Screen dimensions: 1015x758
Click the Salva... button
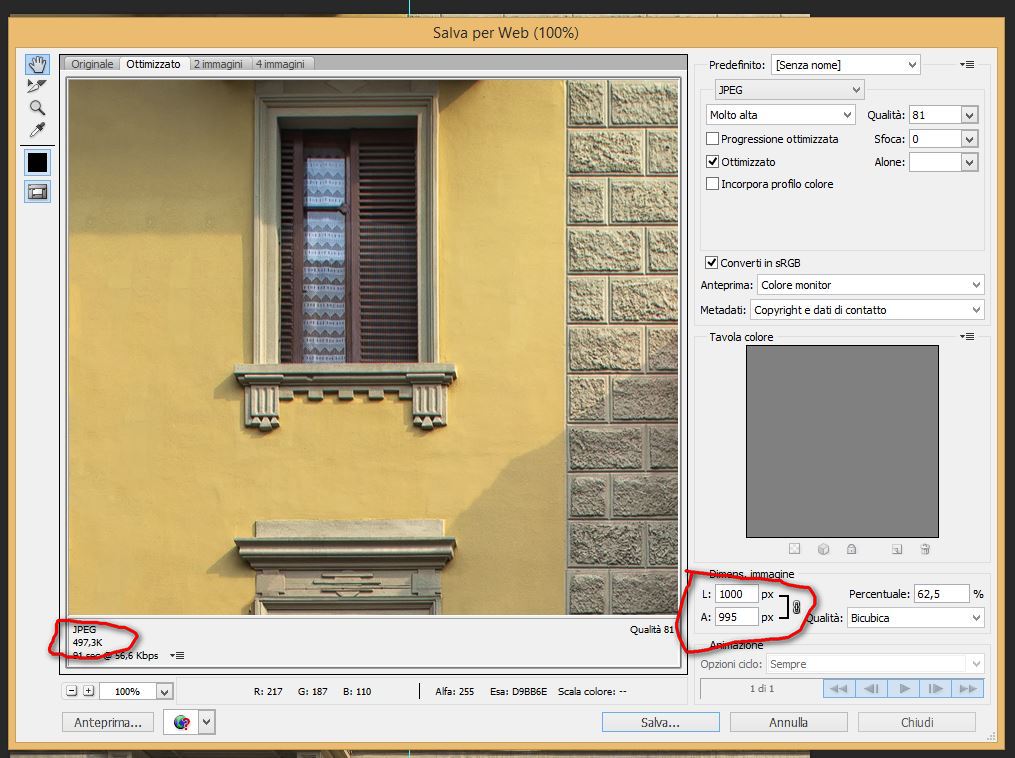(x=660, y=722)
